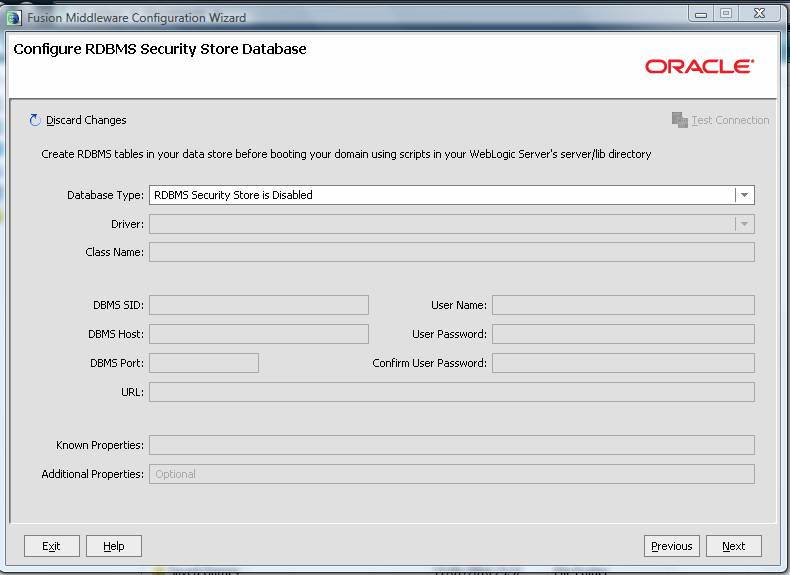Viewport: 790px width, 575px height.
Task: Click the 'DBMS SID:' label
Action: pyautogui.click(x=118, y=305)
